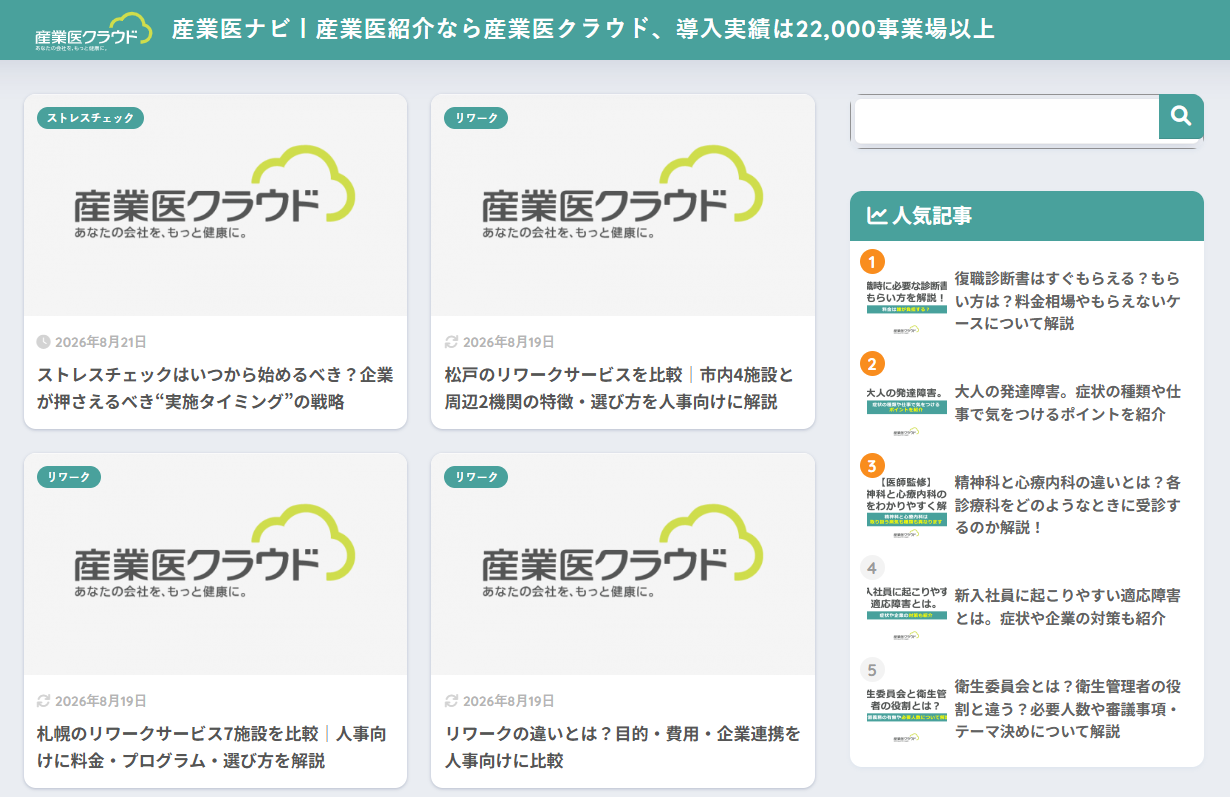The height and width of the screenshot is (797, 1230).
Task: Open popular article 大人の発達障害
Action: click(1067, 402)
